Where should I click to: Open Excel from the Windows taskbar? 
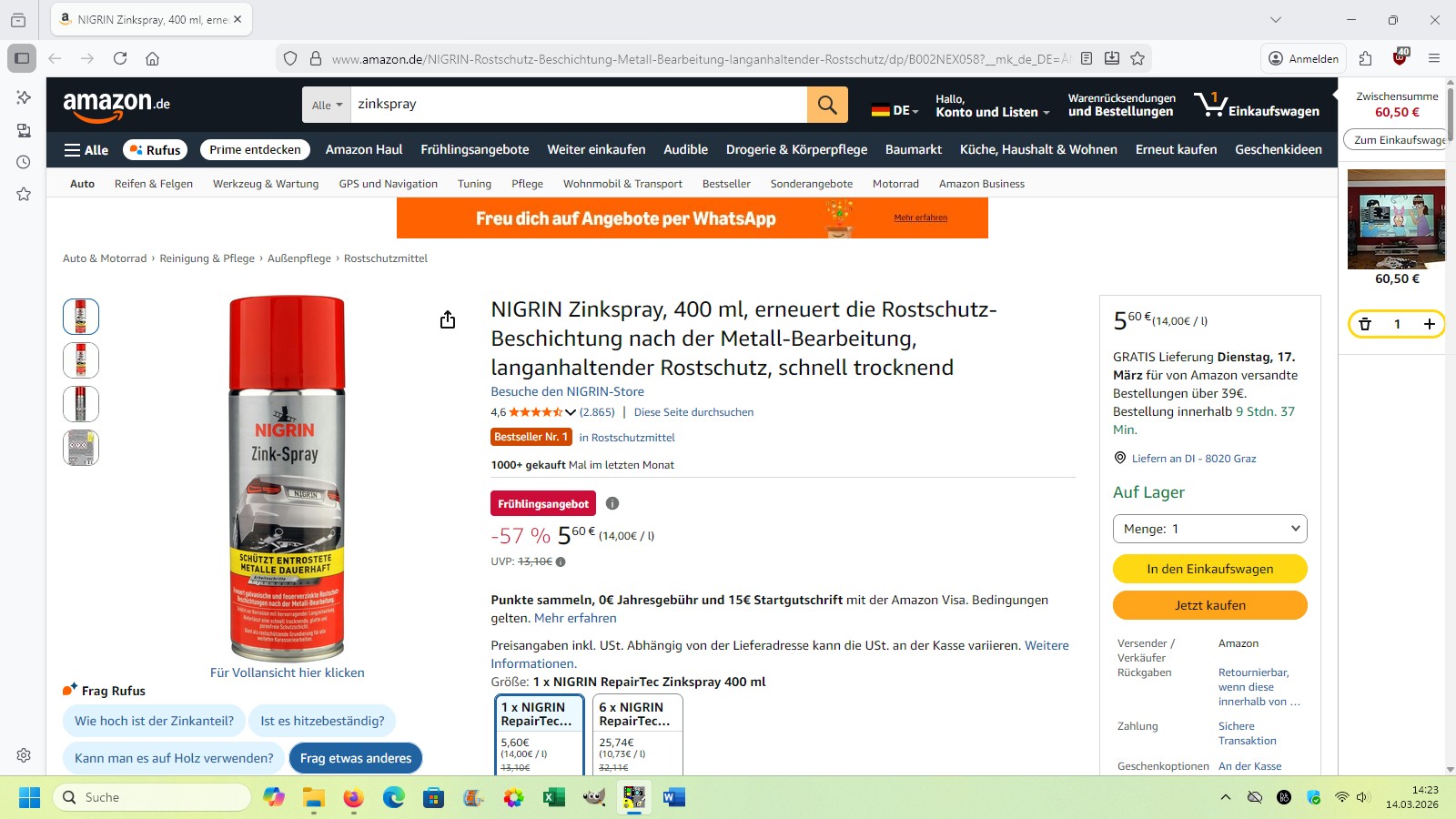[x=553, y=797]
